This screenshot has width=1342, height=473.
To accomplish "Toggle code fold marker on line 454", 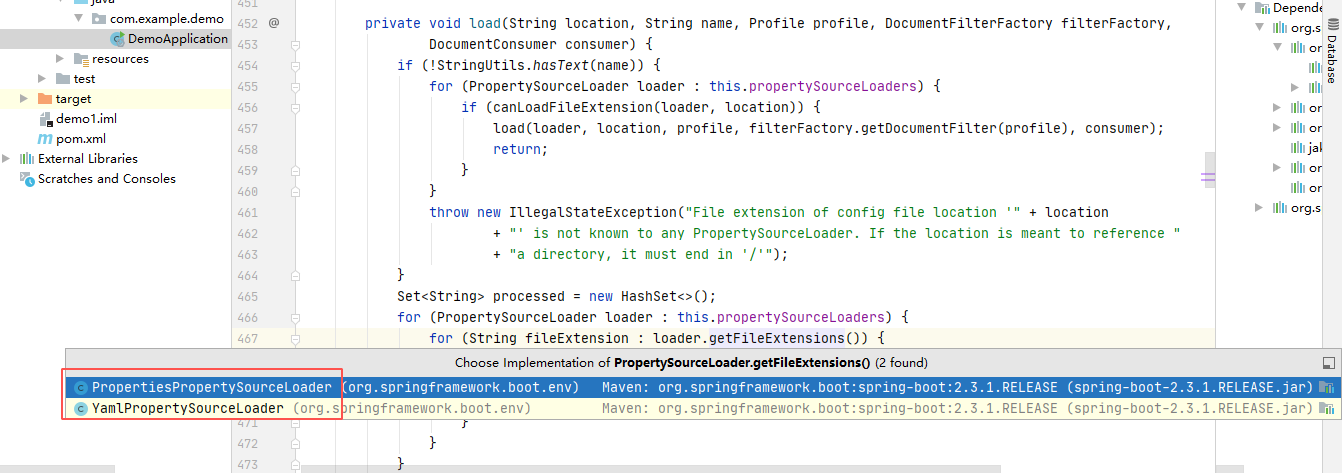I will (x=295, y=65).
